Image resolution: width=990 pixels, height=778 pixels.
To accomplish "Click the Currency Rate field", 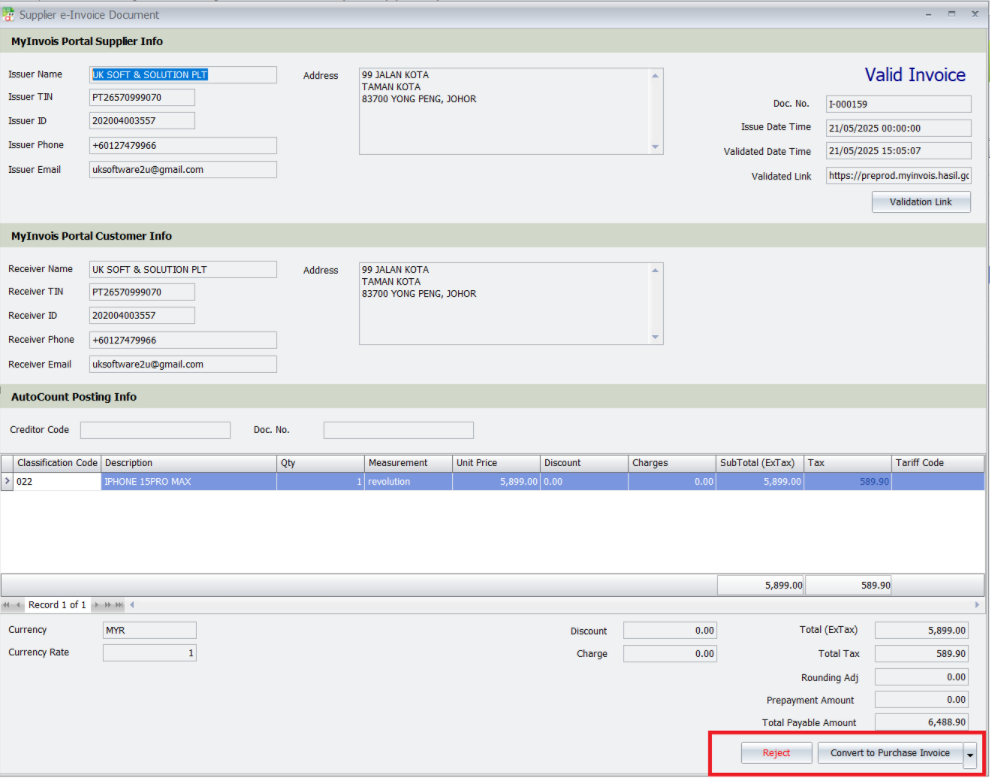I will 150,653.
